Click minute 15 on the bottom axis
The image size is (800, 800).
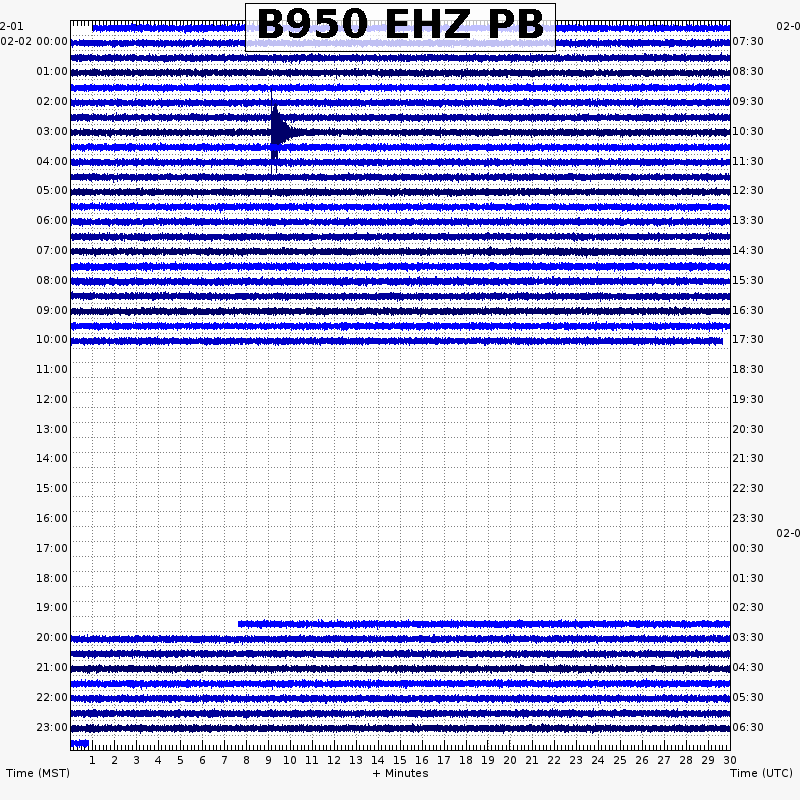click(x=400, y=760)
